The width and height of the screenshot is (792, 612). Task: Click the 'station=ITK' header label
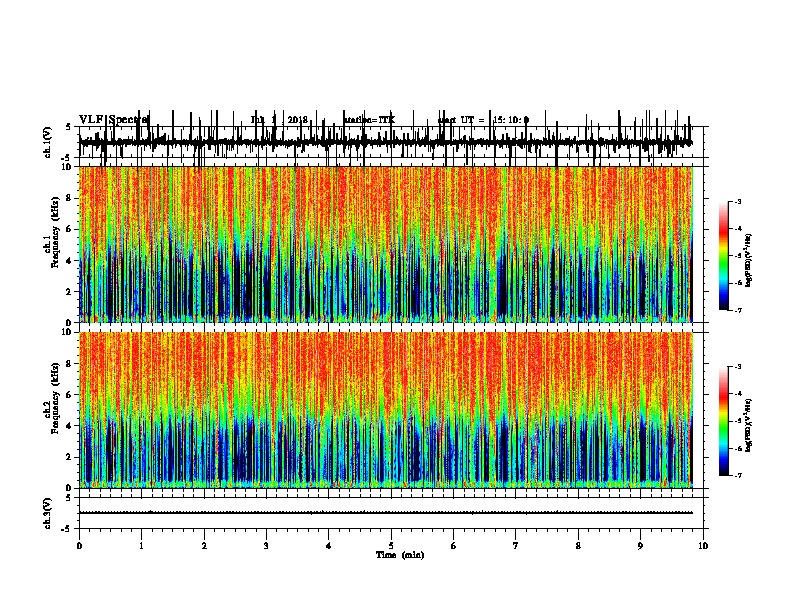pos(370,120)
